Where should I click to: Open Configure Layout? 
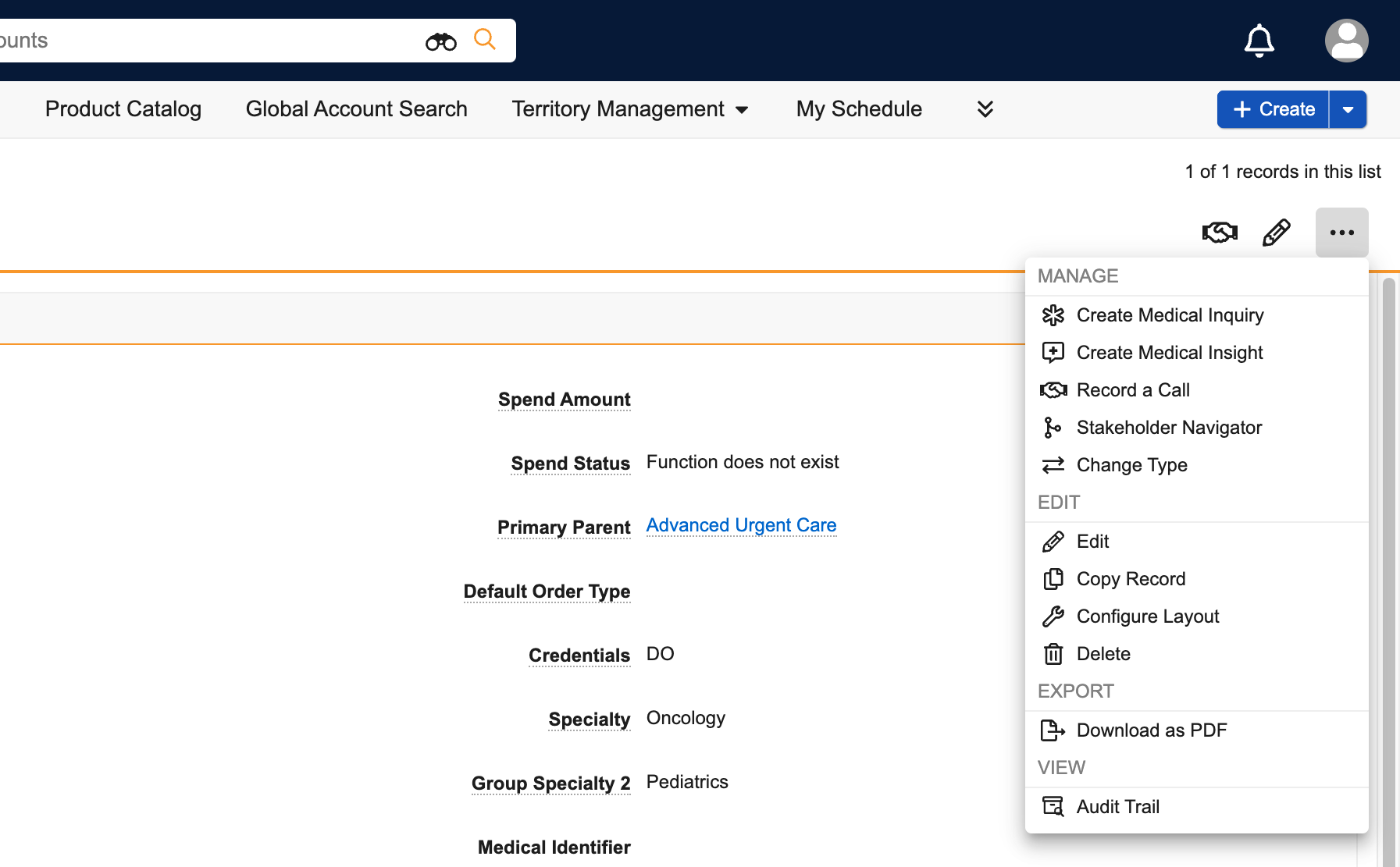[x=1147, y=616]
